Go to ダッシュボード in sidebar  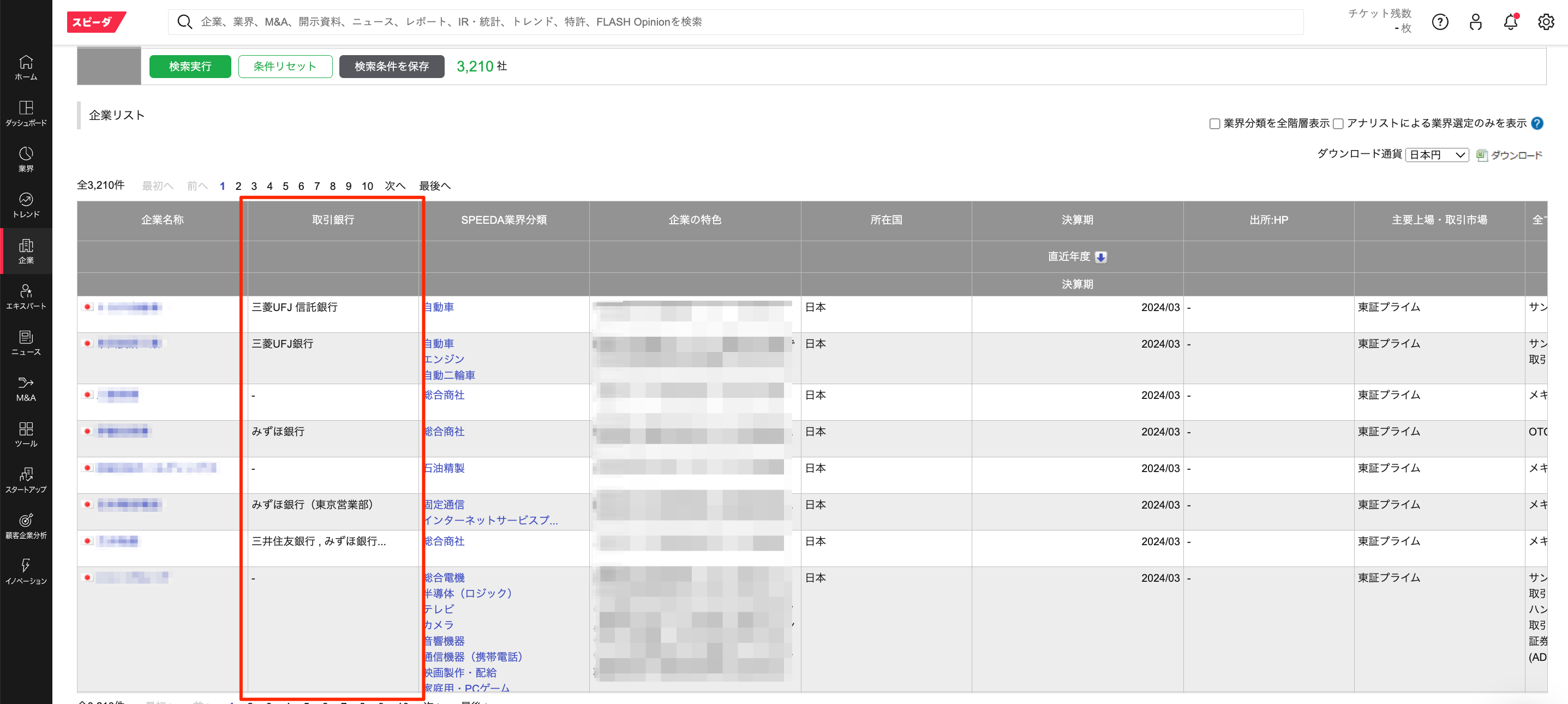tap(26, 114)
